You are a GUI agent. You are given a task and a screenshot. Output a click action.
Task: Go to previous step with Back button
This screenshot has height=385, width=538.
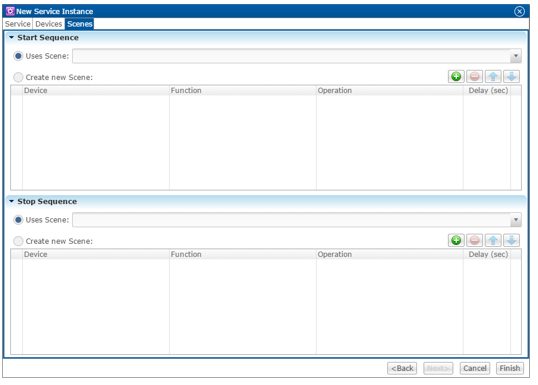[x=402, y=368]
